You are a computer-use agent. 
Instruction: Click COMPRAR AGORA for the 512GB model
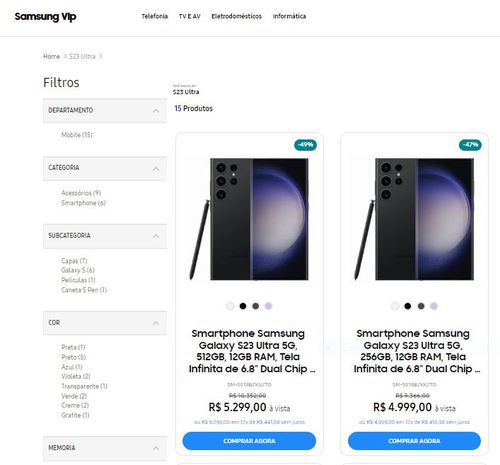point(249,441)
